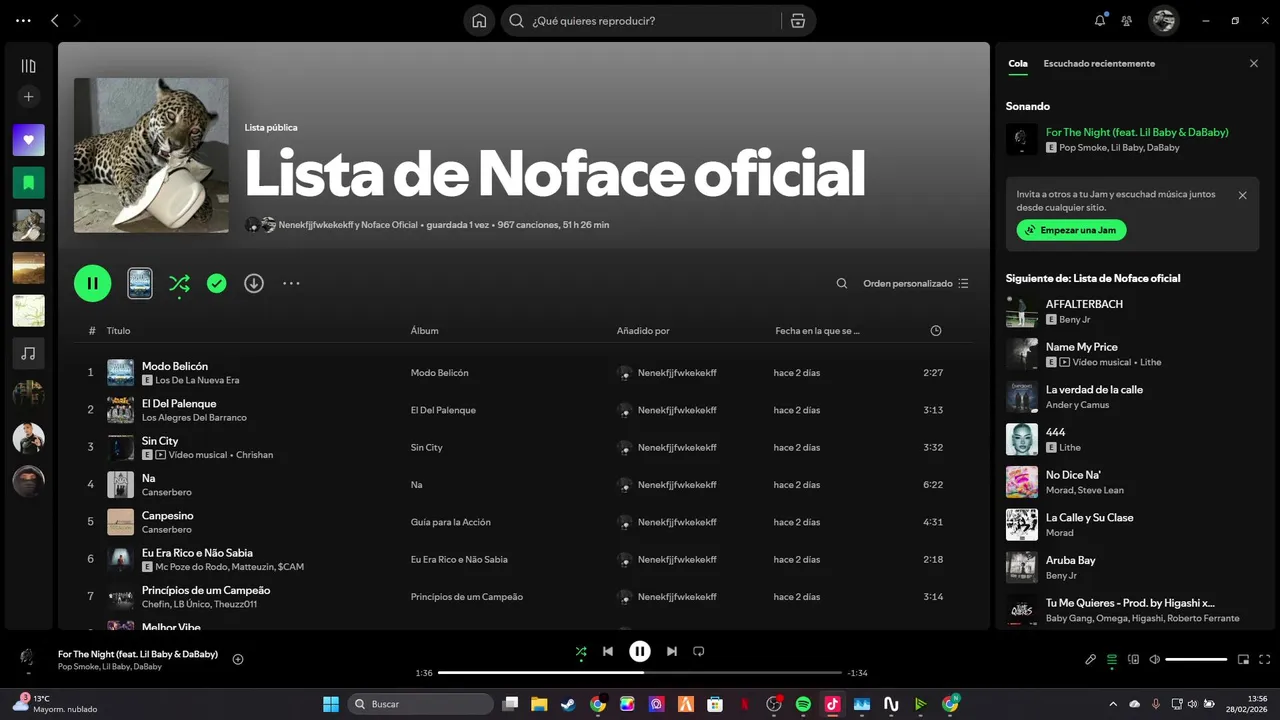1280x720 pixels.
Task: Dismiss the Jam invitation banner
Action: pyautogui.click(x=1243, y=195)
